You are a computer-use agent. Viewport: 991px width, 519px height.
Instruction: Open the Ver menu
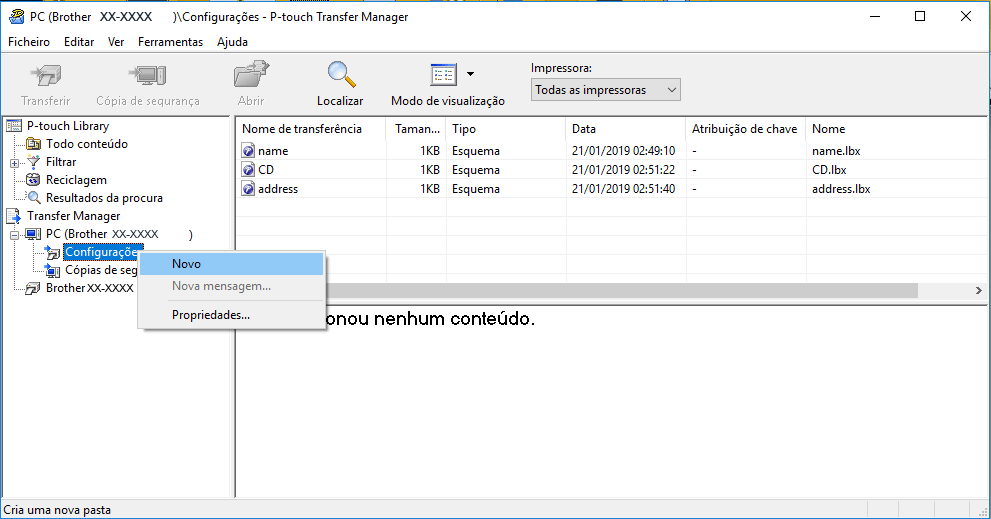click(x=116, y=42)
